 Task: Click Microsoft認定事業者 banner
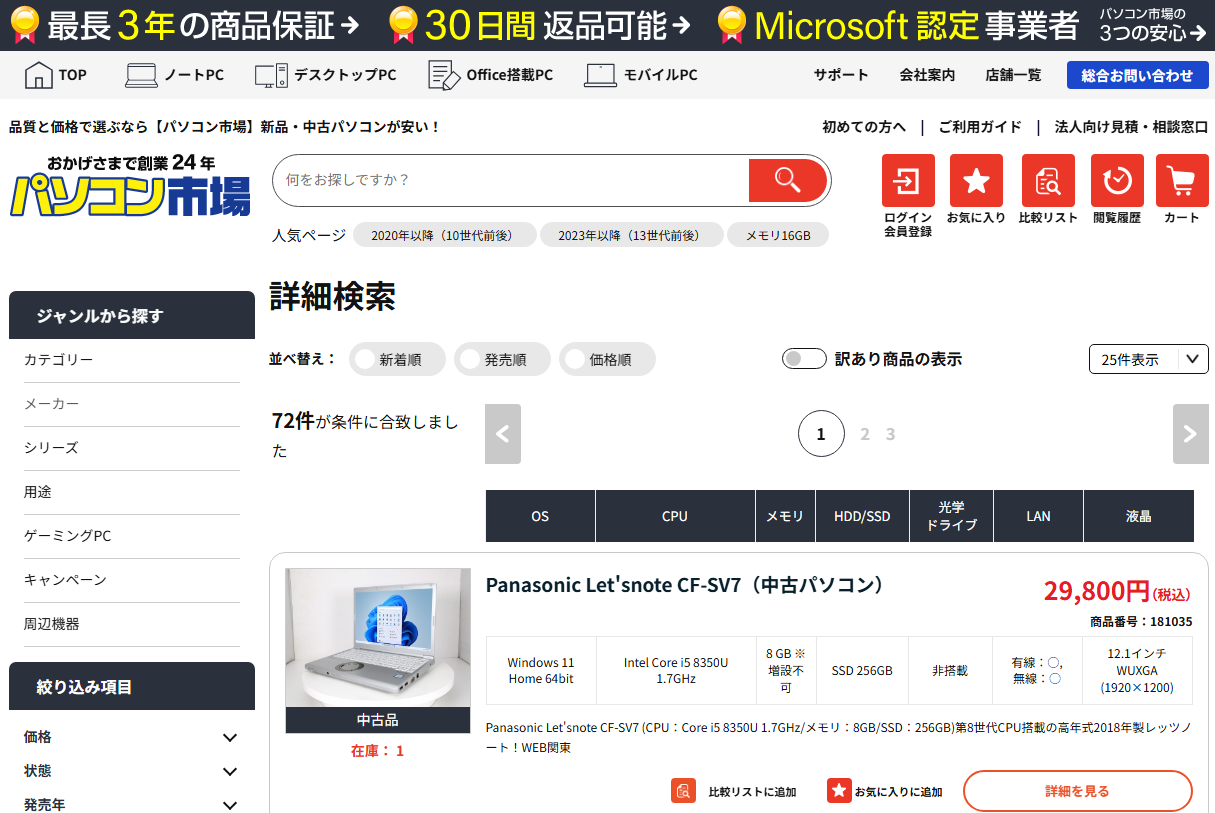897,25
